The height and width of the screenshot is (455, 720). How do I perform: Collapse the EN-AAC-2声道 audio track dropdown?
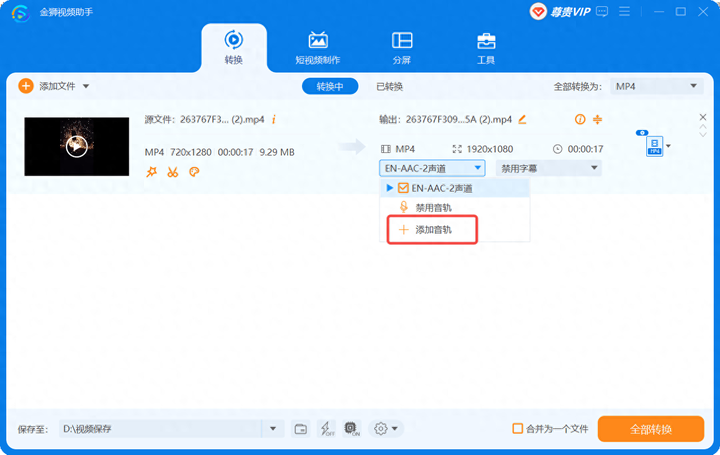pos(432,168)
